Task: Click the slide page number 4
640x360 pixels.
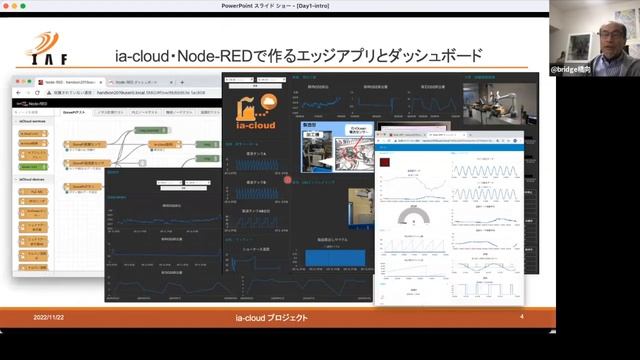Action: [522, 316]
